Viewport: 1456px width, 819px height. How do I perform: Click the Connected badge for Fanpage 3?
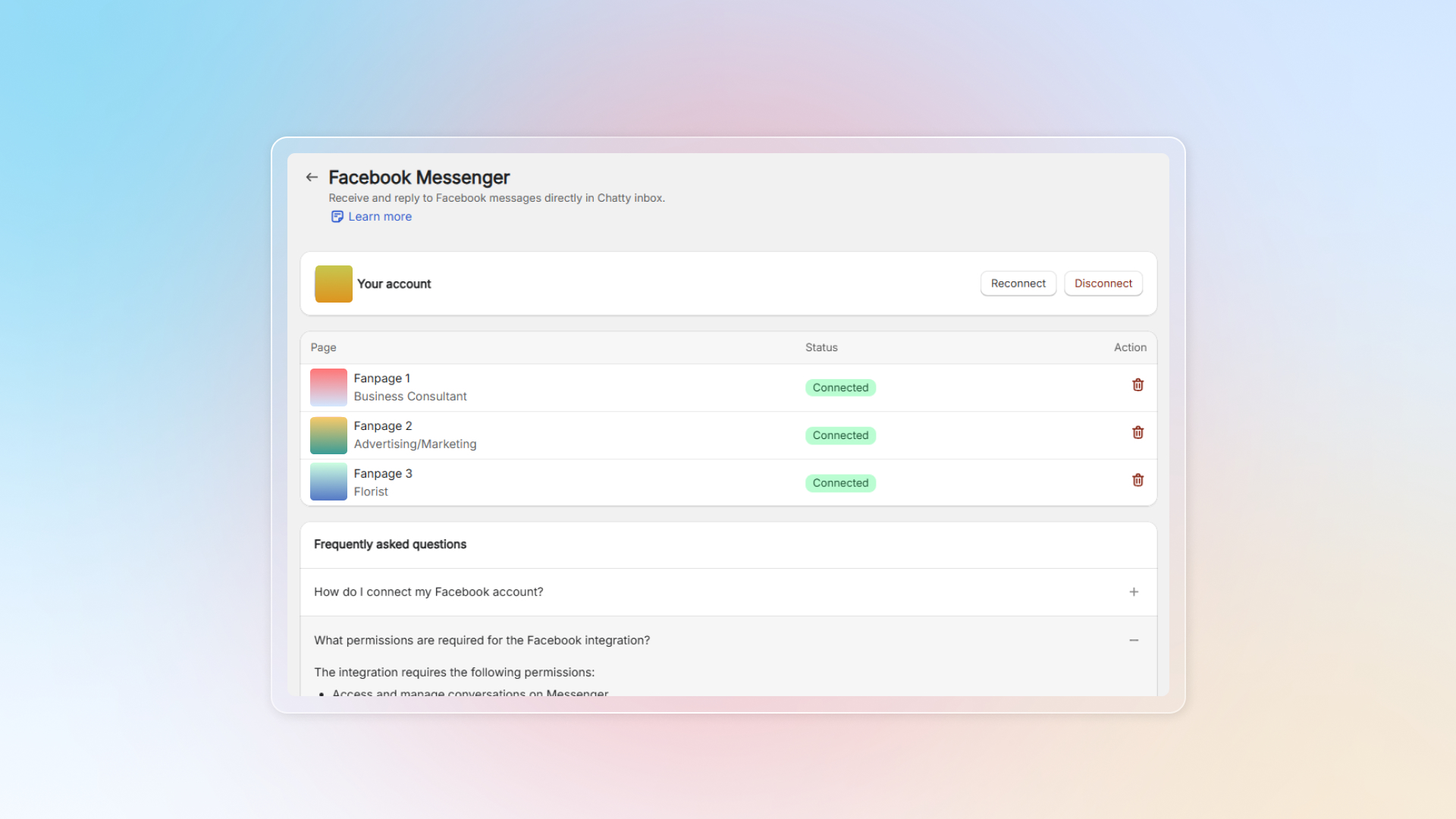point(840,483)
